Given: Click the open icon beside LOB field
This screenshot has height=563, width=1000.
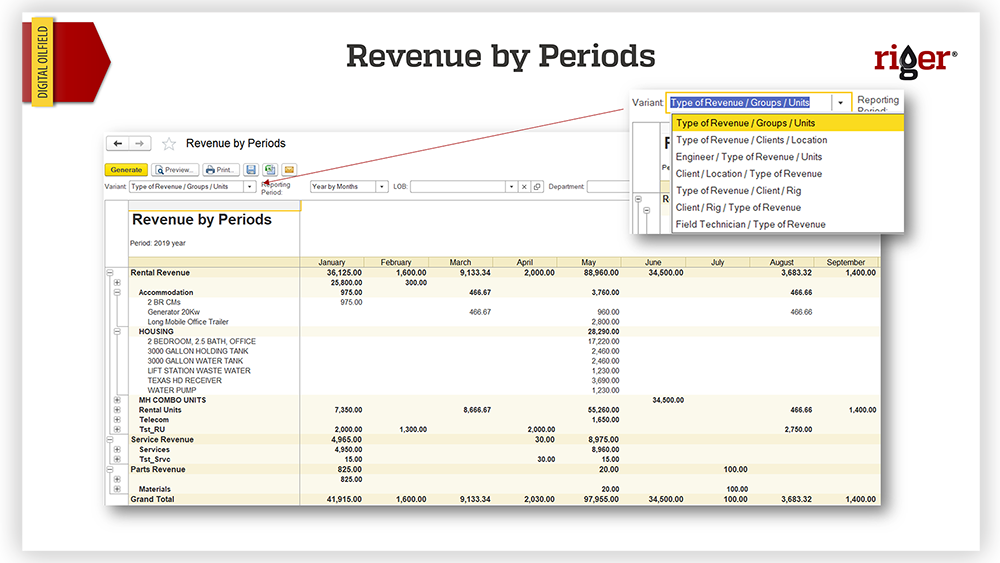Looking at the screenshot, I should coord(537,187).
